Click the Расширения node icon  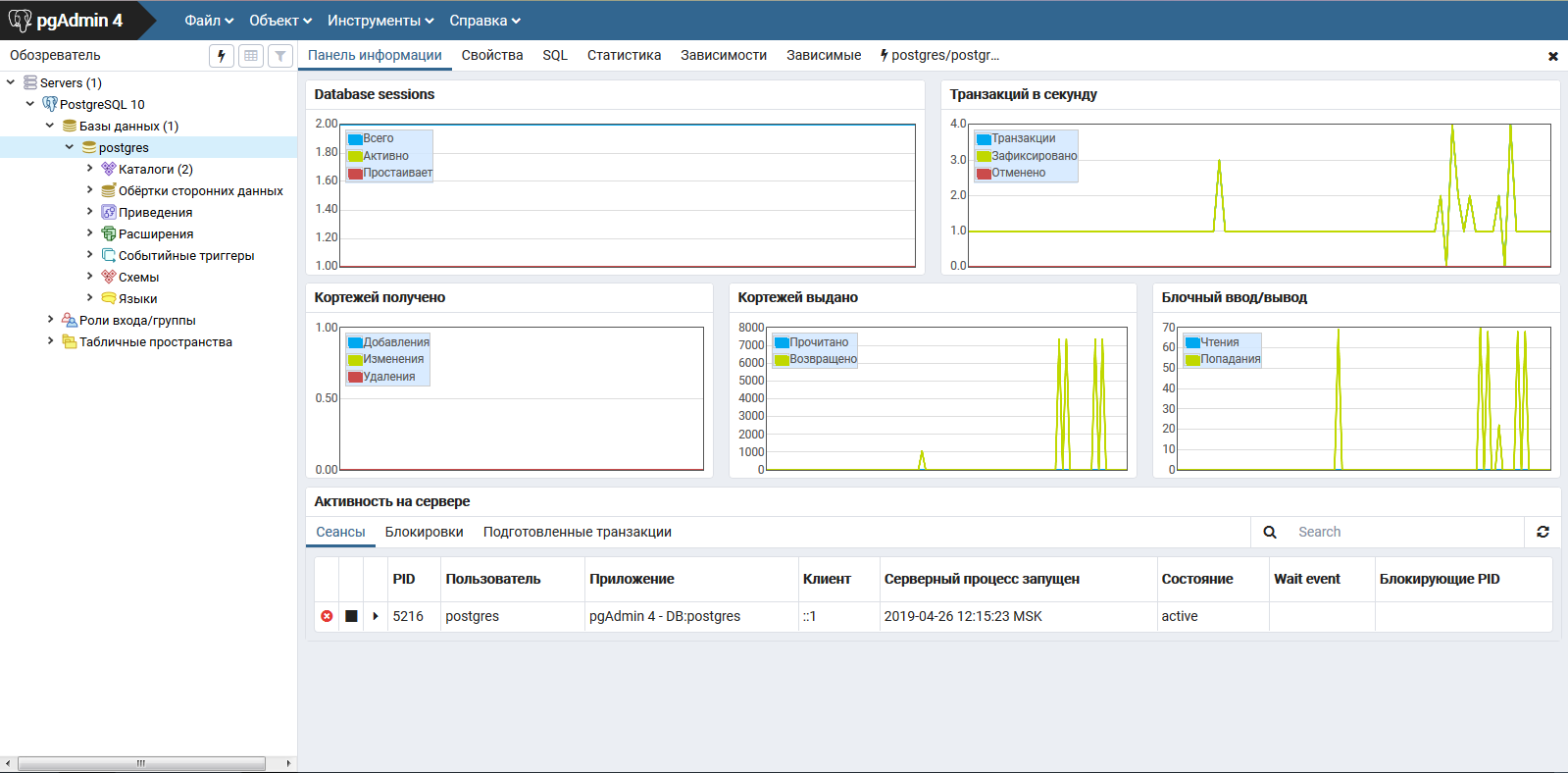(109, 233)
